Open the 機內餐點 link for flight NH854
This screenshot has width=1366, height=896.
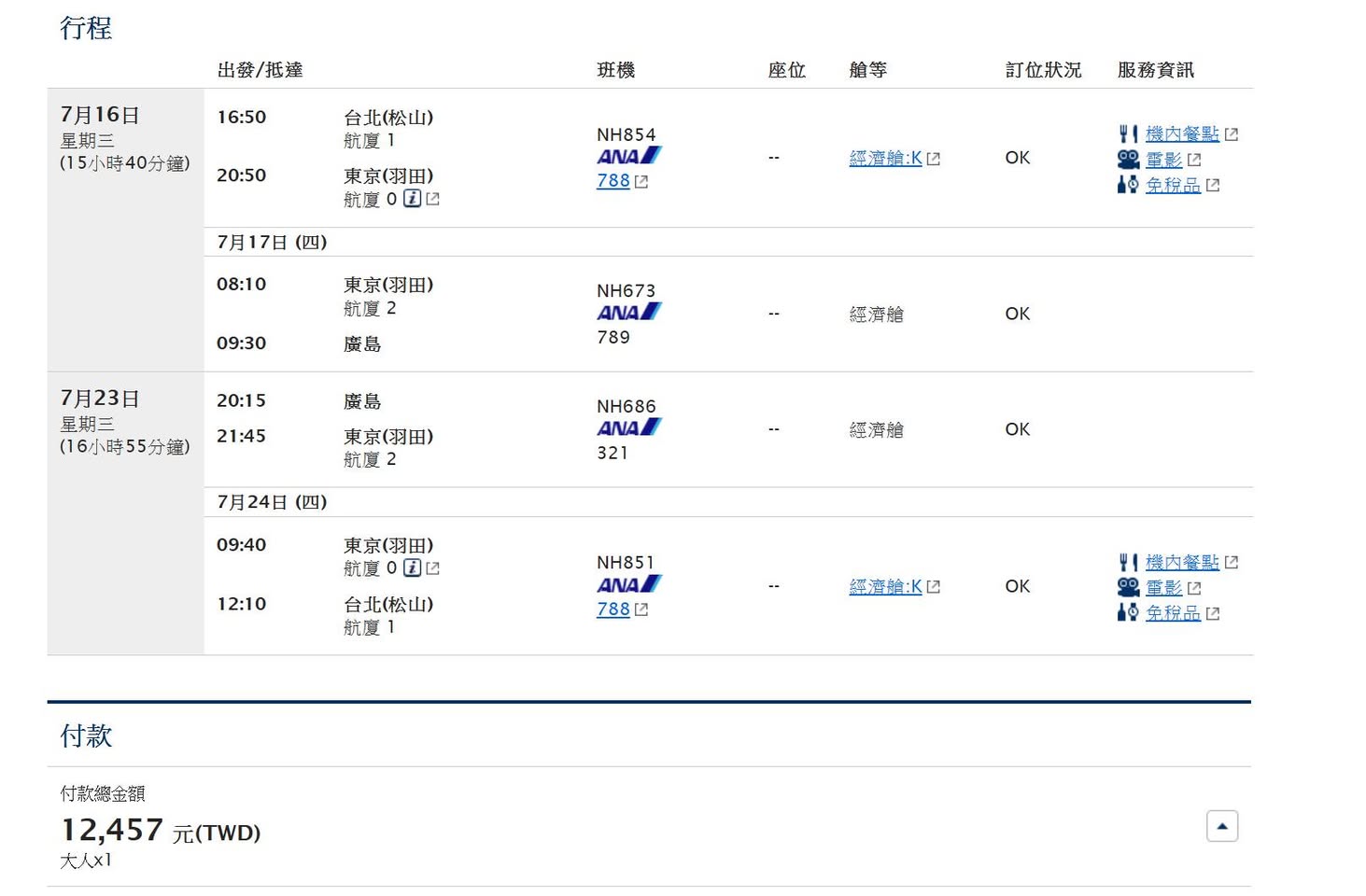coord(1182,134)
